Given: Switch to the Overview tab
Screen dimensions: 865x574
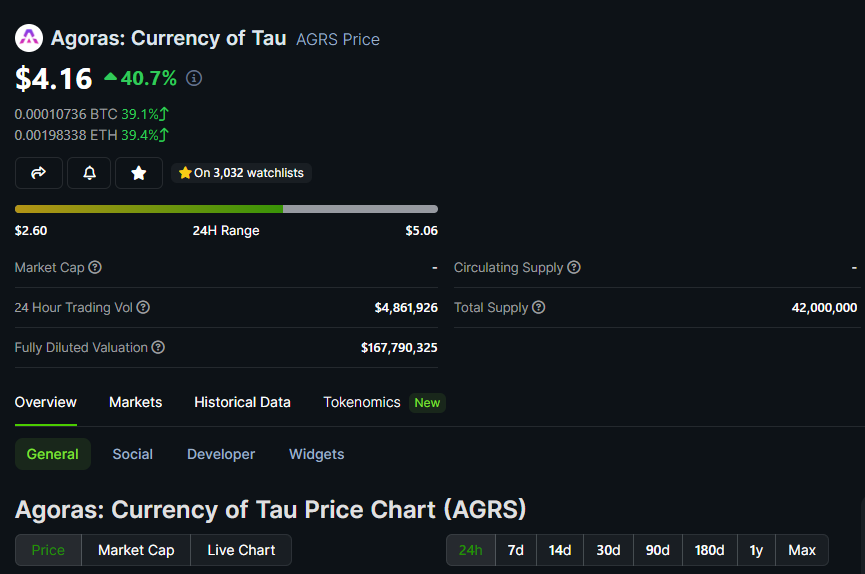Looking at the screenshot, I should click(x=46, y=402).
